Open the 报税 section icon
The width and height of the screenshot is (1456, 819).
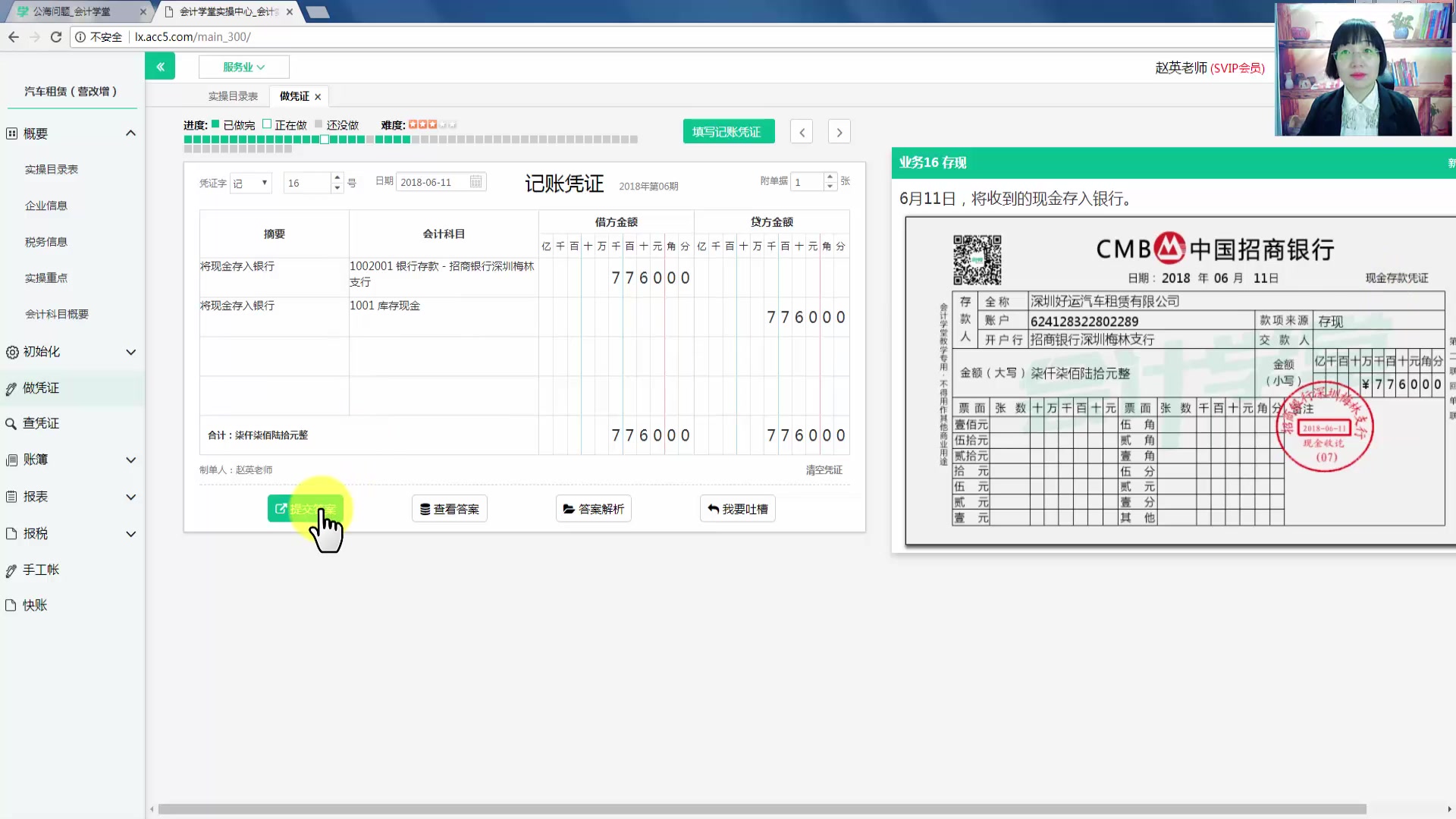(11, 534)
